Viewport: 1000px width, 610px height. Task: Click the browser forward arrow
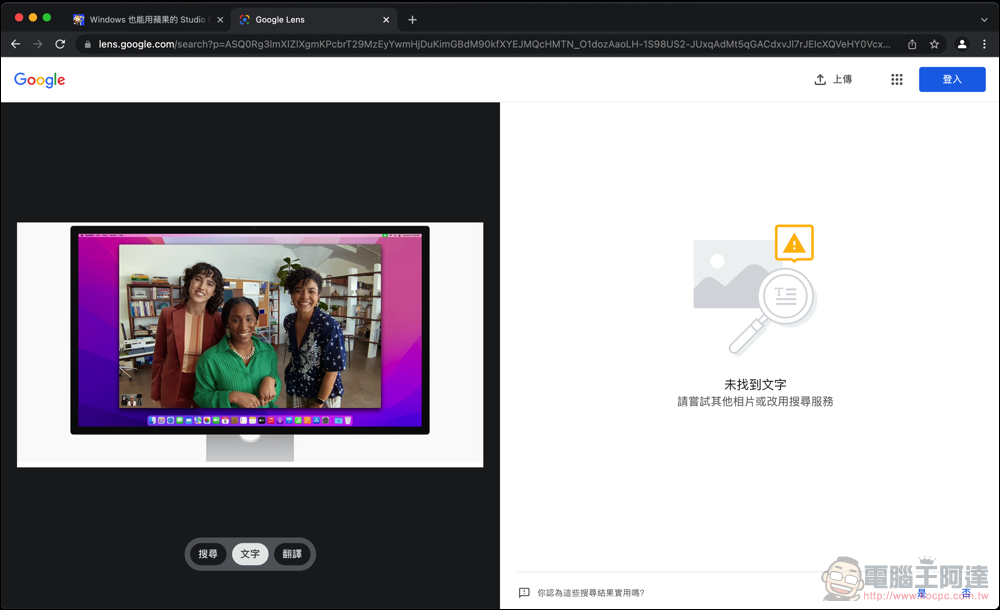(x=38, y=44)
